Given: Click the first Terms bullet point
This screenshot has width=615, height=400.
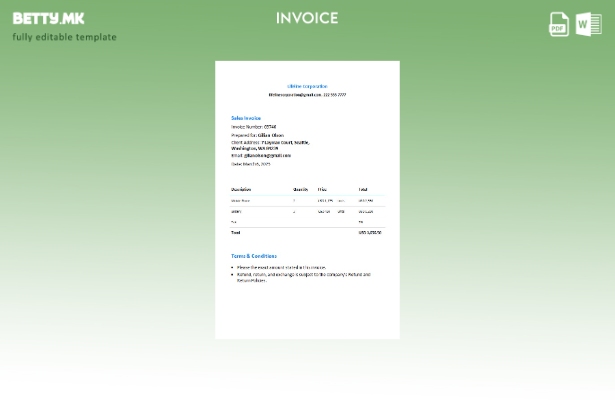Looking at the screenshot, I should pyautogui.click(x=281, y=267).
